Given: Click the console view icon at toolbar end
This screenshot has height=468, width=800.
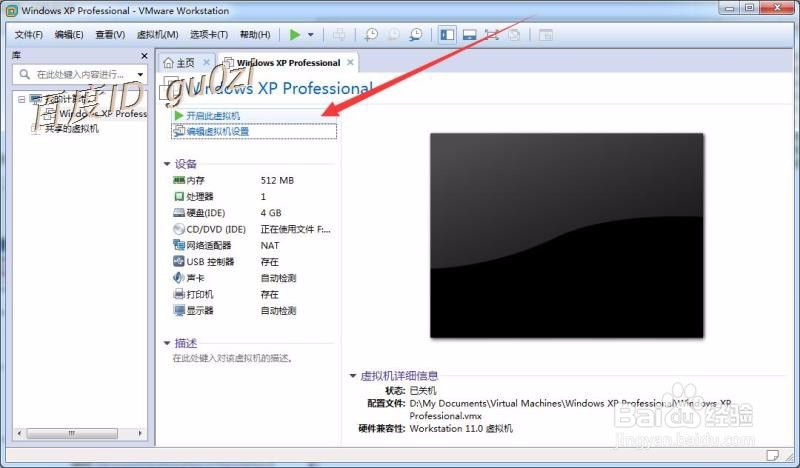Looking at the screenshot, I should point(546,35).
